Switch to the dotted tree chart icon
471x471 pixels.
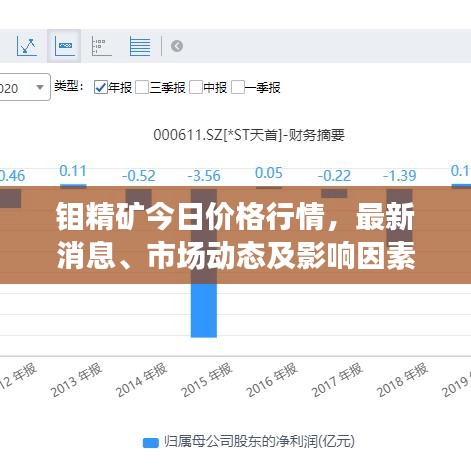coord(101,46)
